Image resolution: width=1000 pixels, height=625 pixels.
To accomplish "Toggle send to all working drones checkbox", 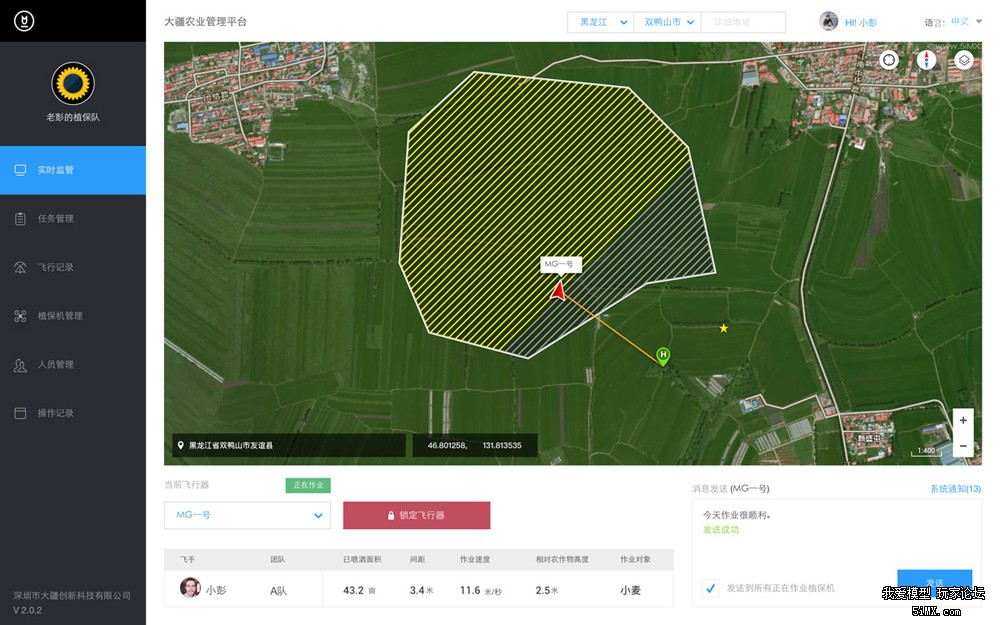I will pyautogui.click(x=711, y=588).
